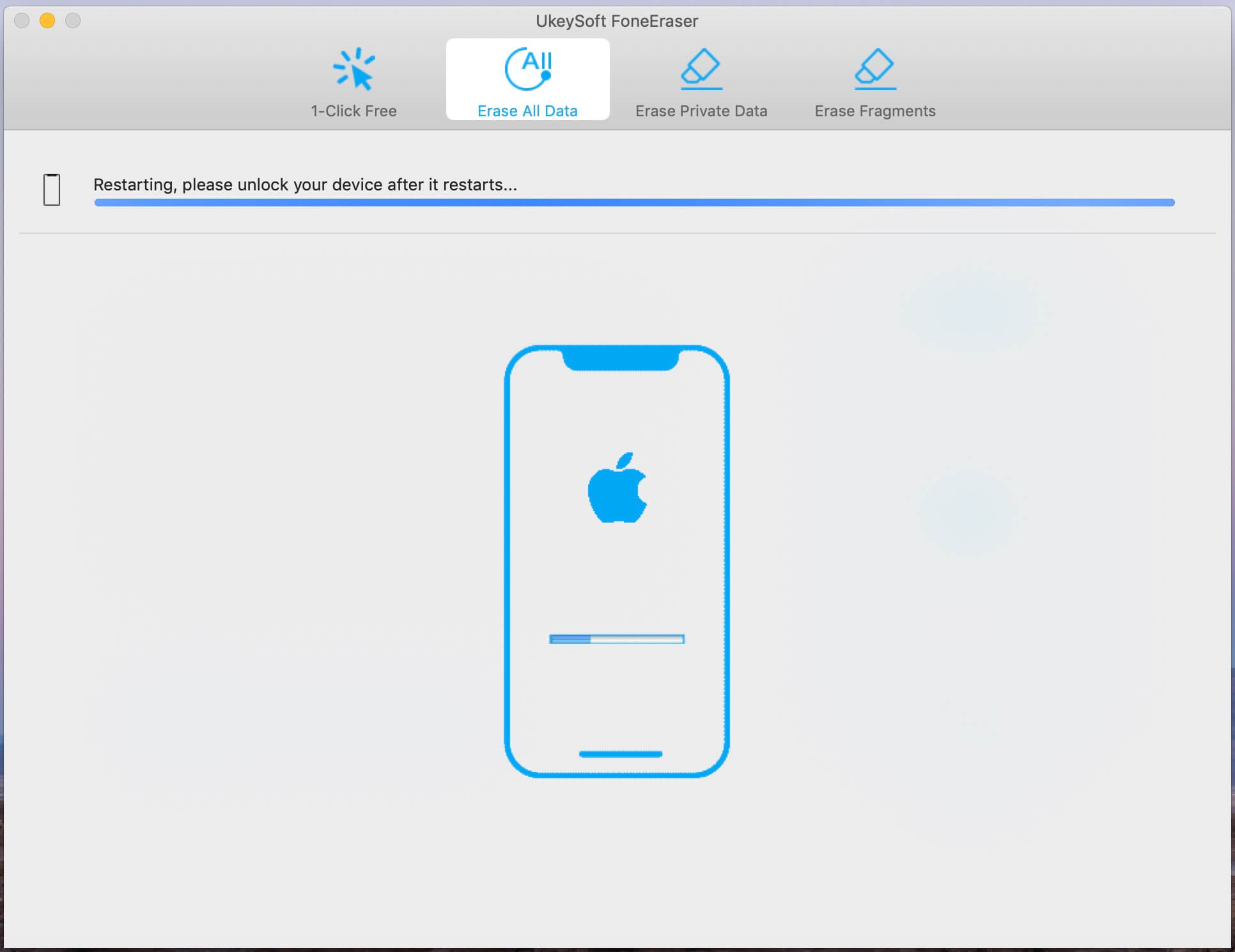The width and height of the screenshot is (1235, 952).
Task: Click the gray zoom window button
Action: click(73, 20)
